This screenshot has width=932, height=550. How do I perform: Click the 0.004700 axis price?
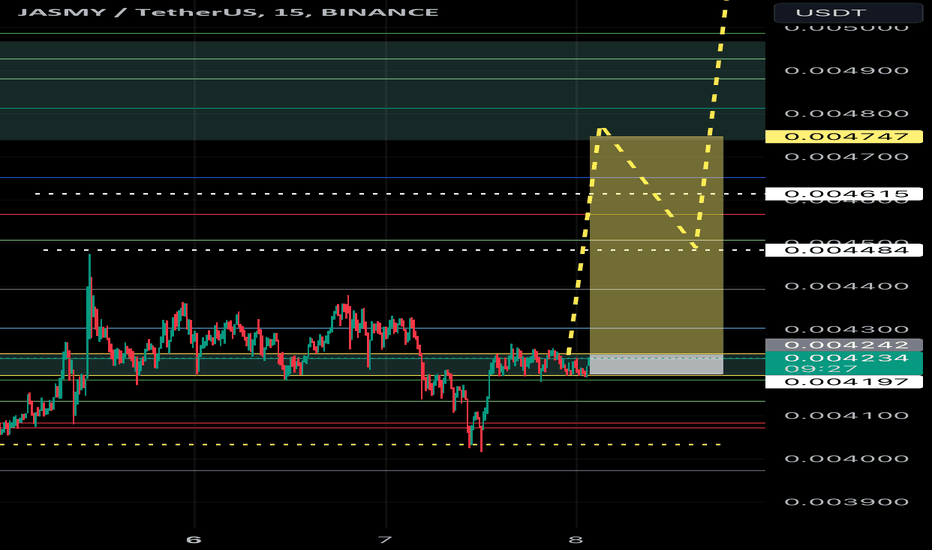(x=846, y=157)
